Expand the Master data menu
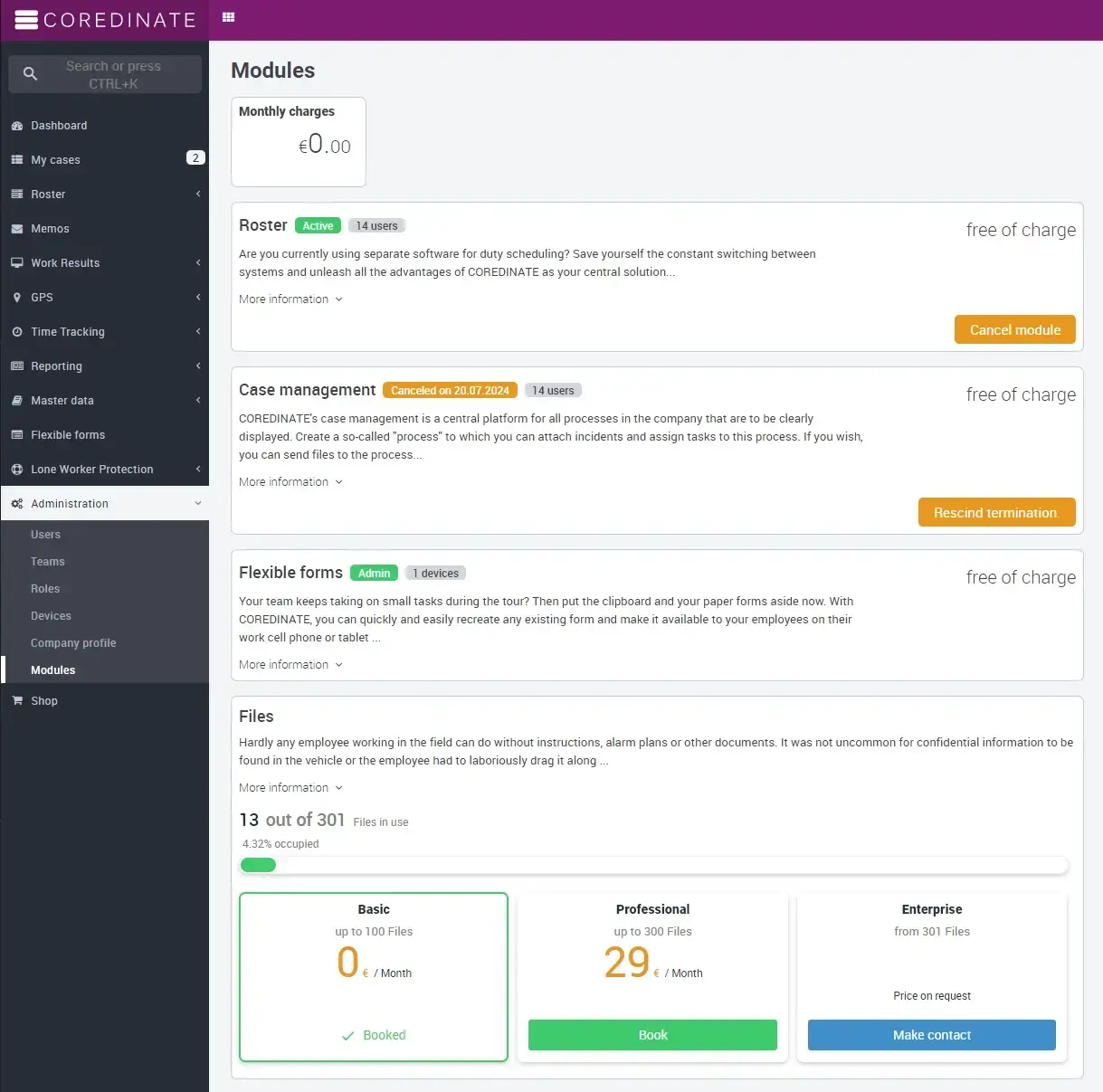Image resolution: width=1103 pixels, height=1092 pixels. (62, 400)
